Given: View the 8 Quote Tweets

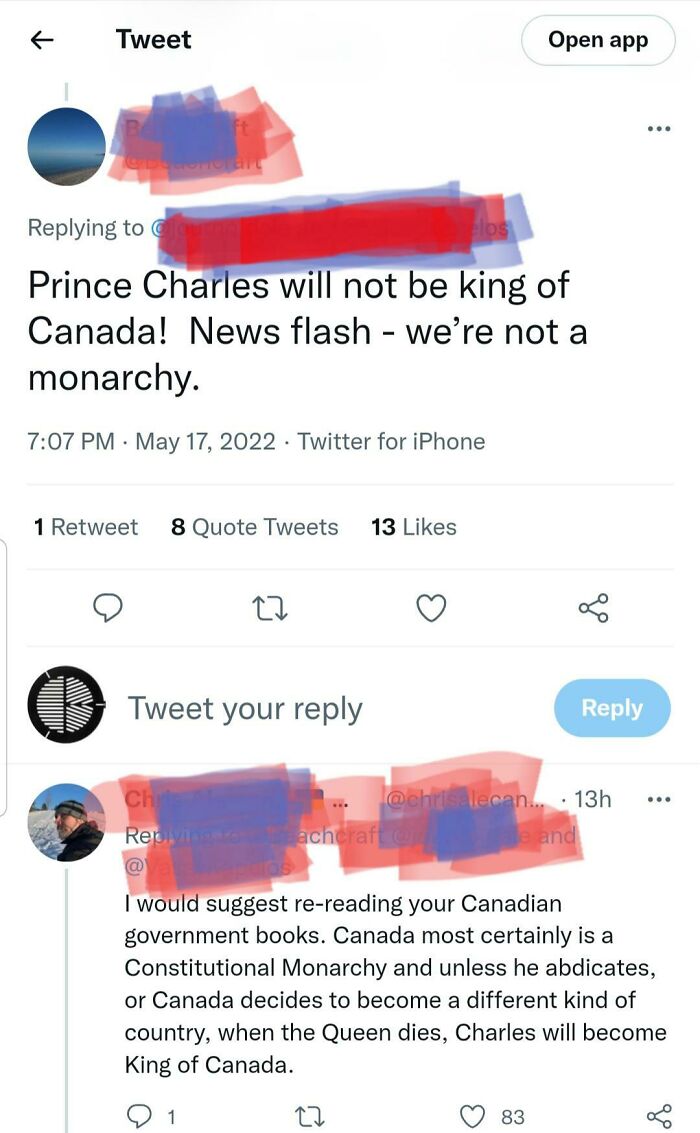Looking at the screenshot, I should click(x=254, y=527).
